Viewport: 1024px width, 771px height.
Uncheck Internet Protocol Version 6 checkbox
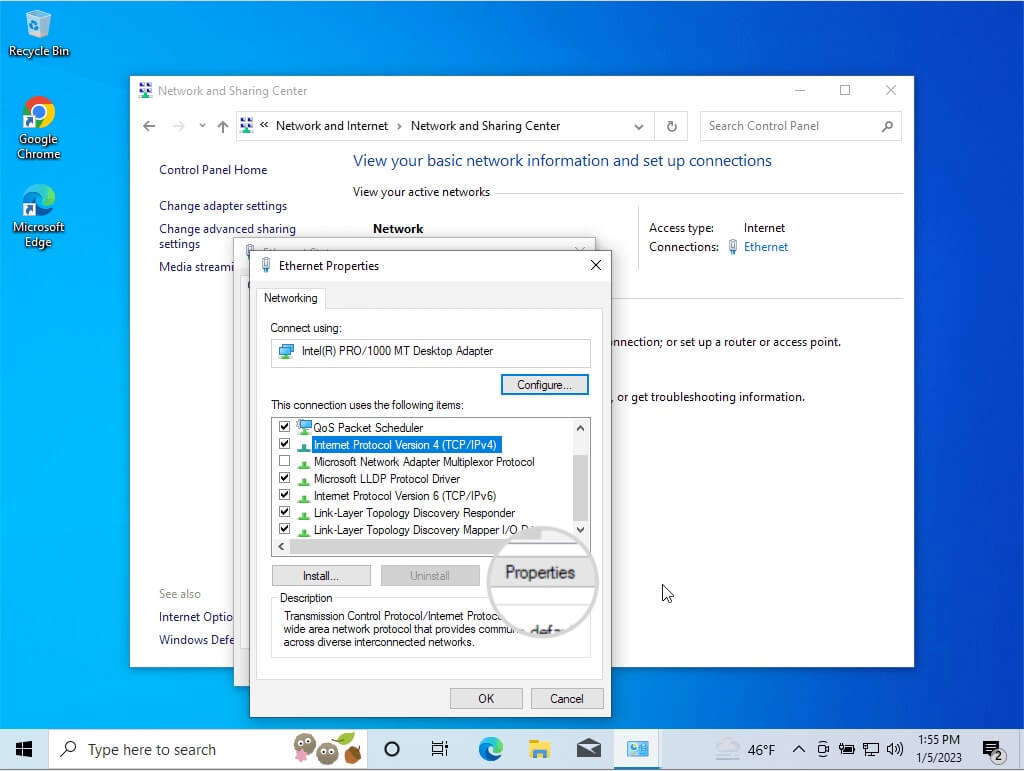point(284,495)
